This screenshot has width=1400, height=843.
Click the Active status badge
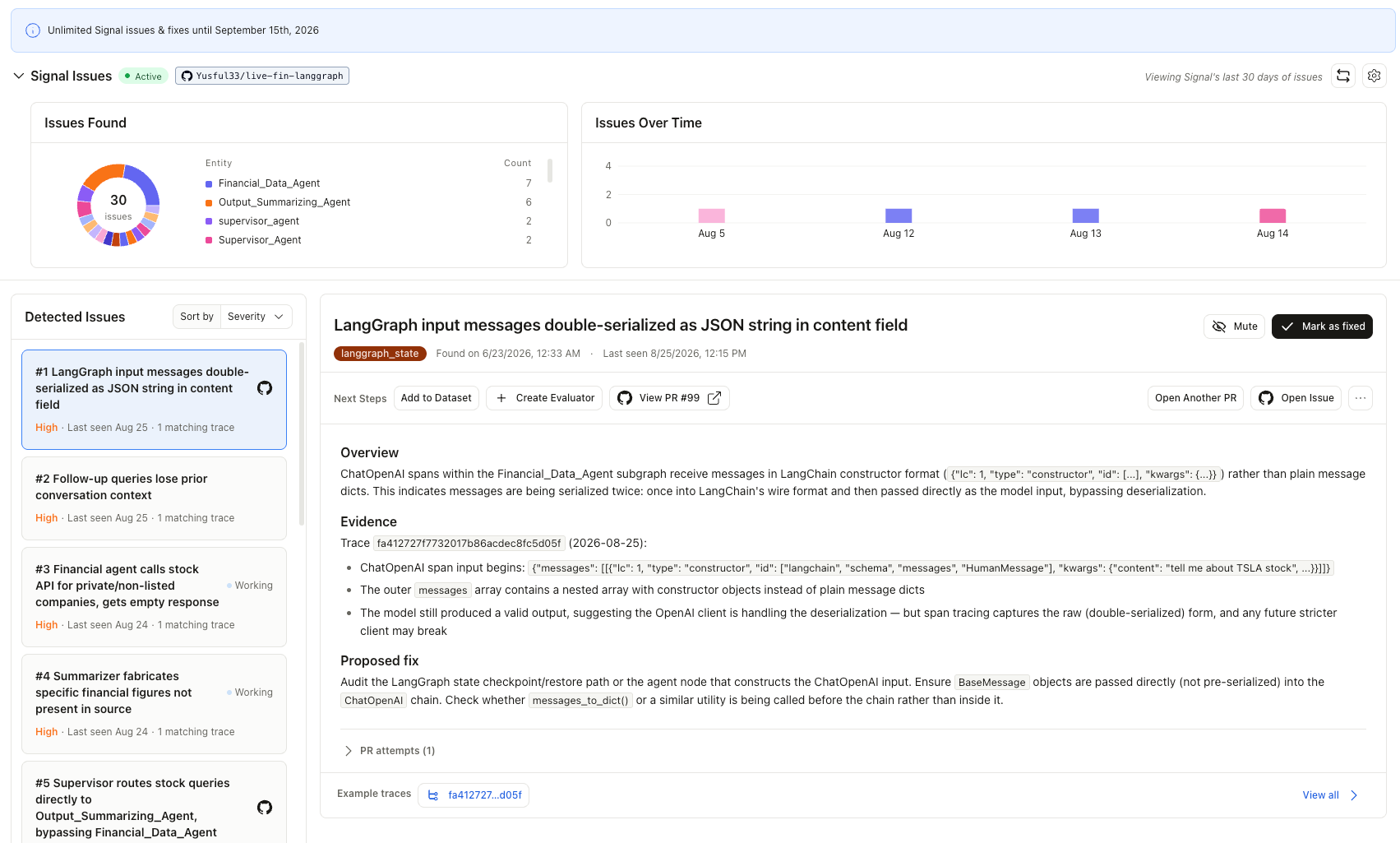tap(144, 76)
